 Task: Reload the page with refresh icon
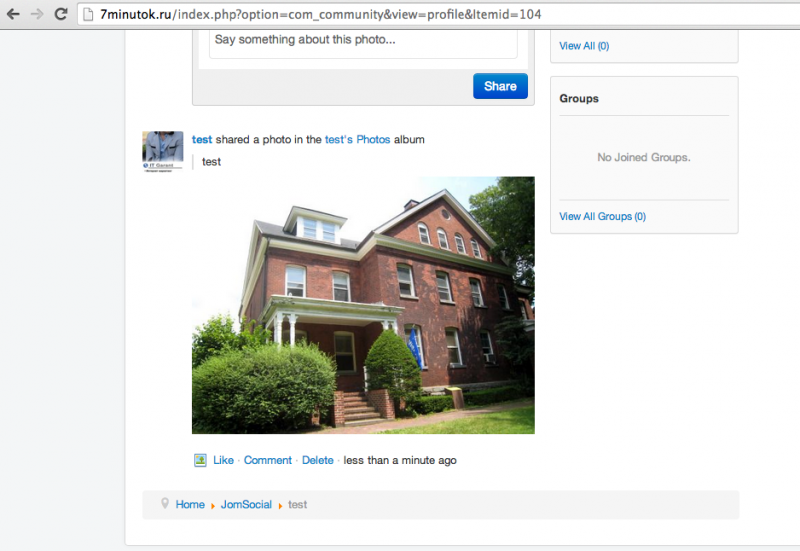[x=61, y=14]
